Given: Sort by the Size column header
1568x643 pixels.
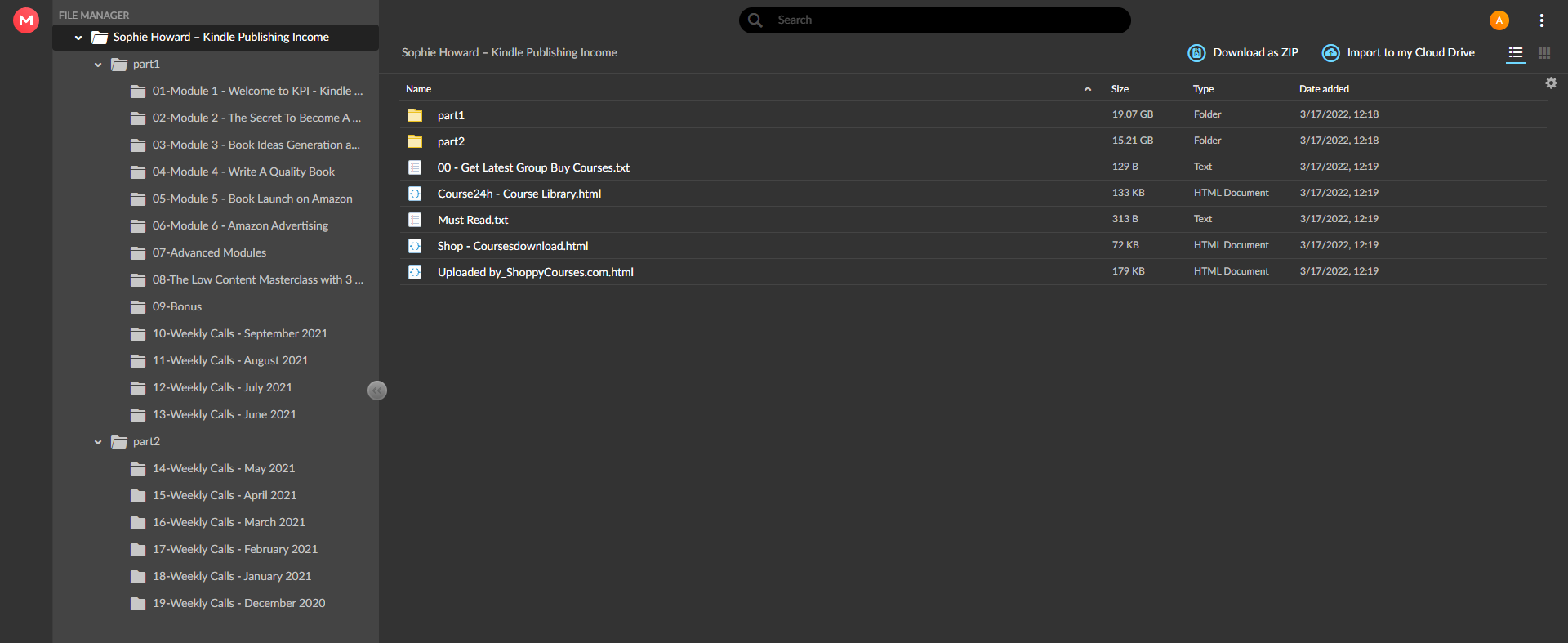Looking at the screenshot, I should [1120, 89].
